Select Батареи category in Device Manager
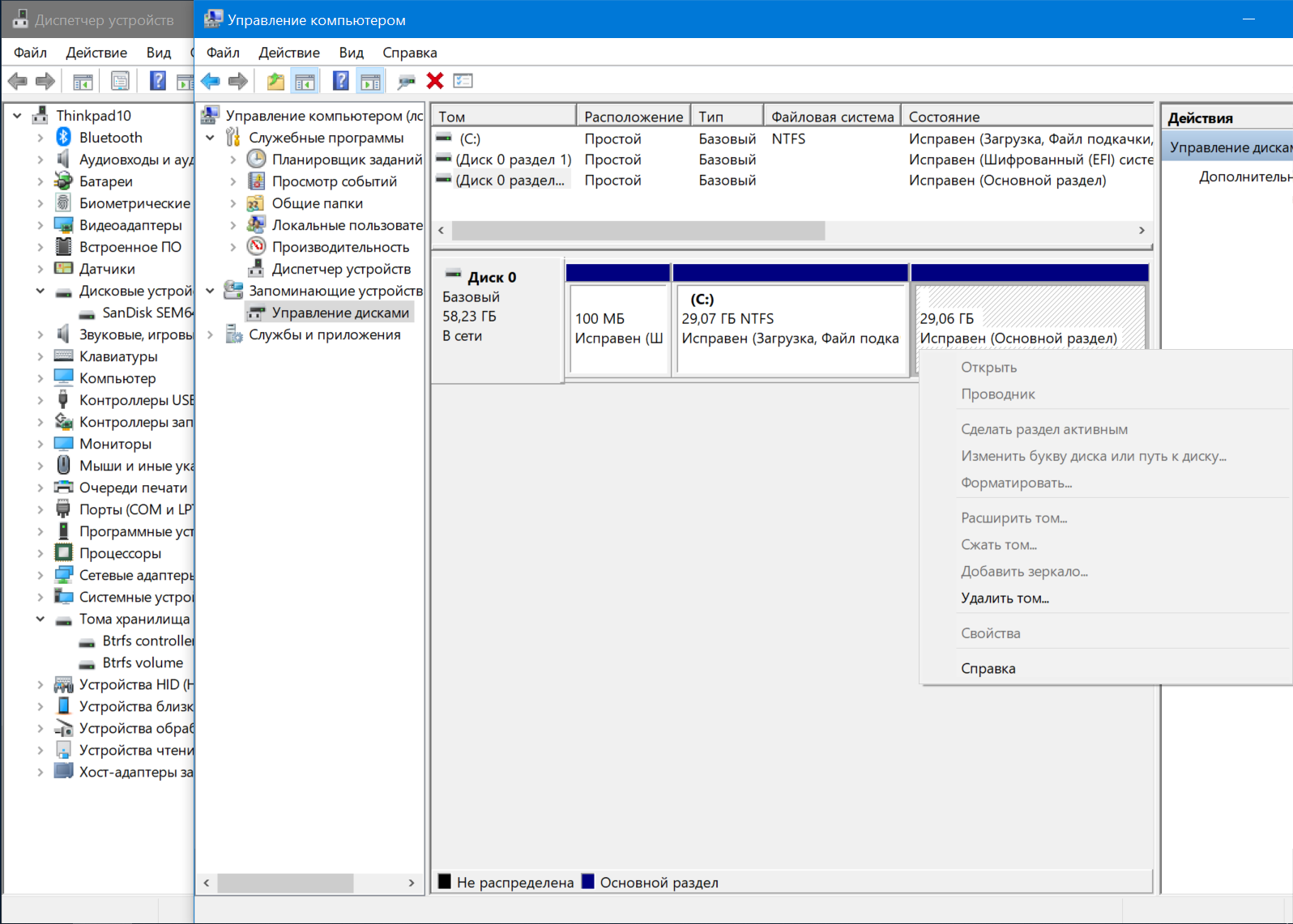This screenshot has width=1293, height=924. click(105, 181)
